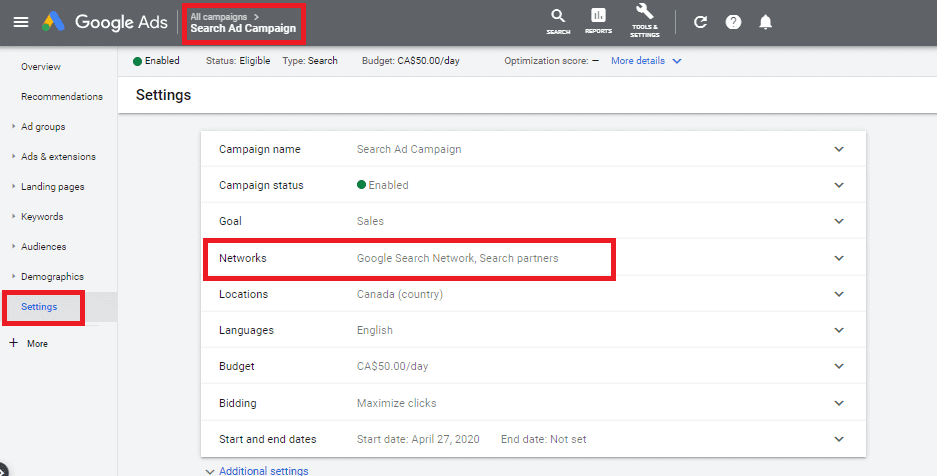The width and height of the screenshot is (937, 476).
Task: Click Enabled value in Campaign status row
Action: [x=382, y=185]
